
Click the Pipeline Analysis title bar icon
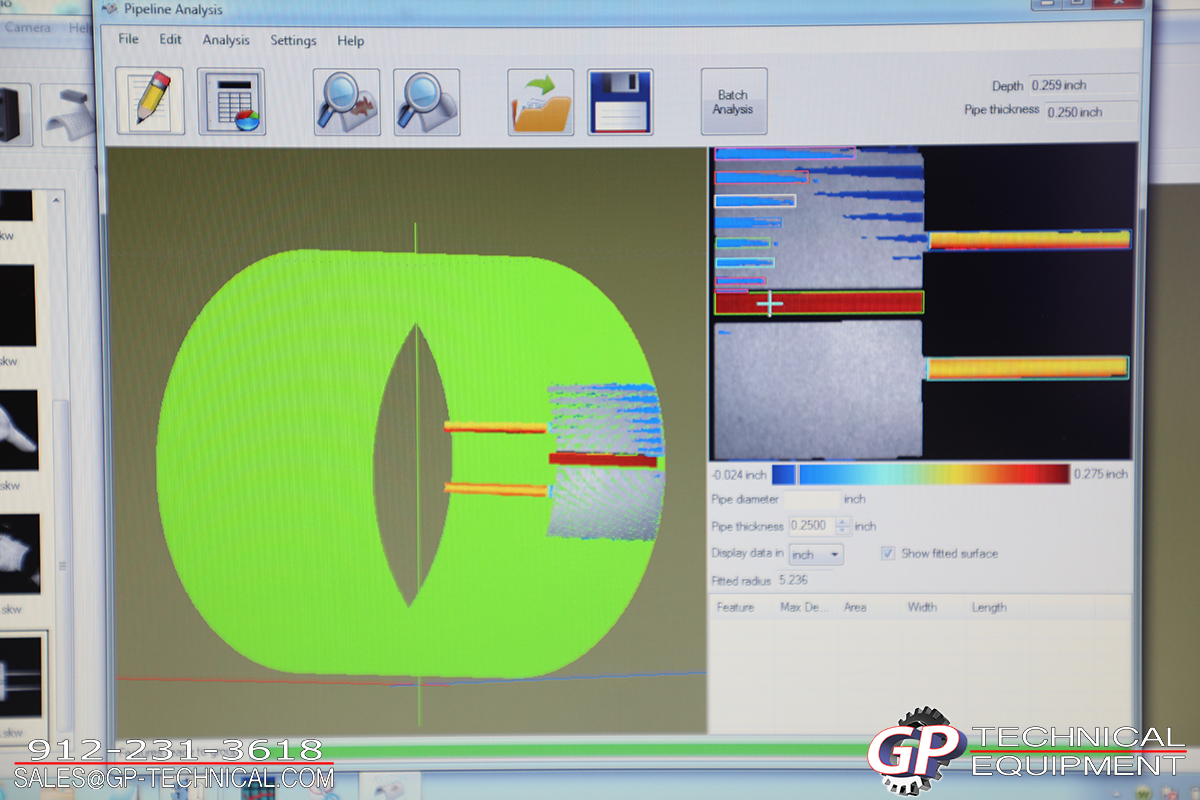click(x=110, y=9)
